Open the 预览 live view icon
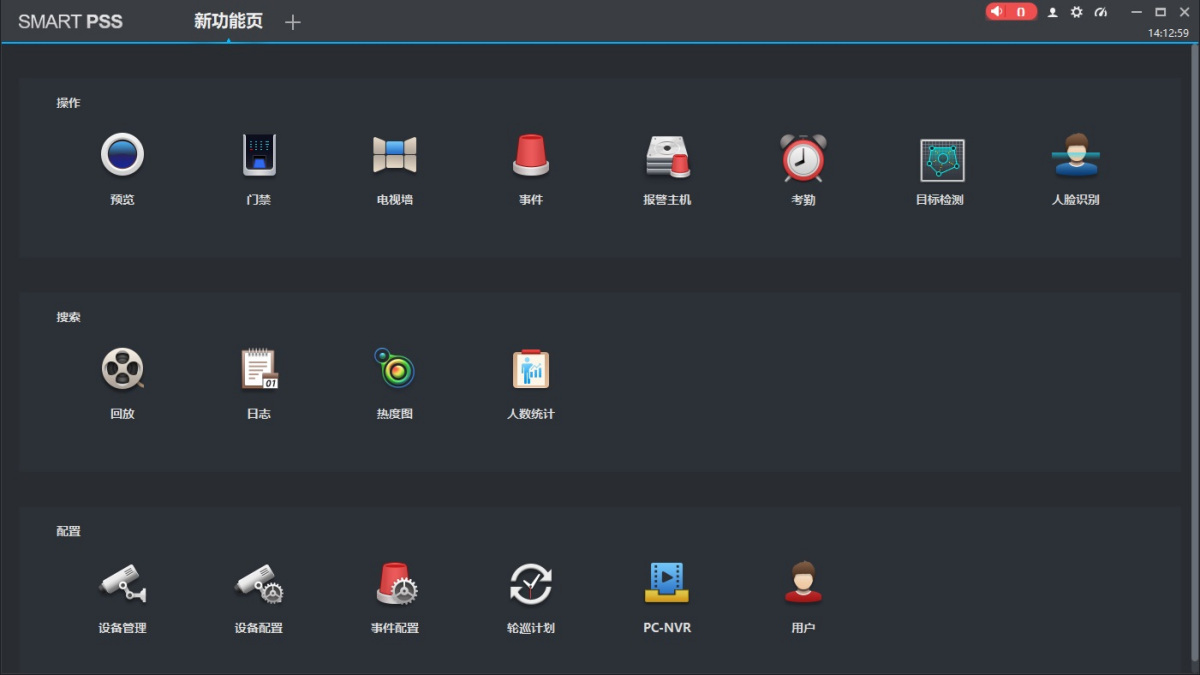Viewport: 1200px width, 675px height. point(122,156)
